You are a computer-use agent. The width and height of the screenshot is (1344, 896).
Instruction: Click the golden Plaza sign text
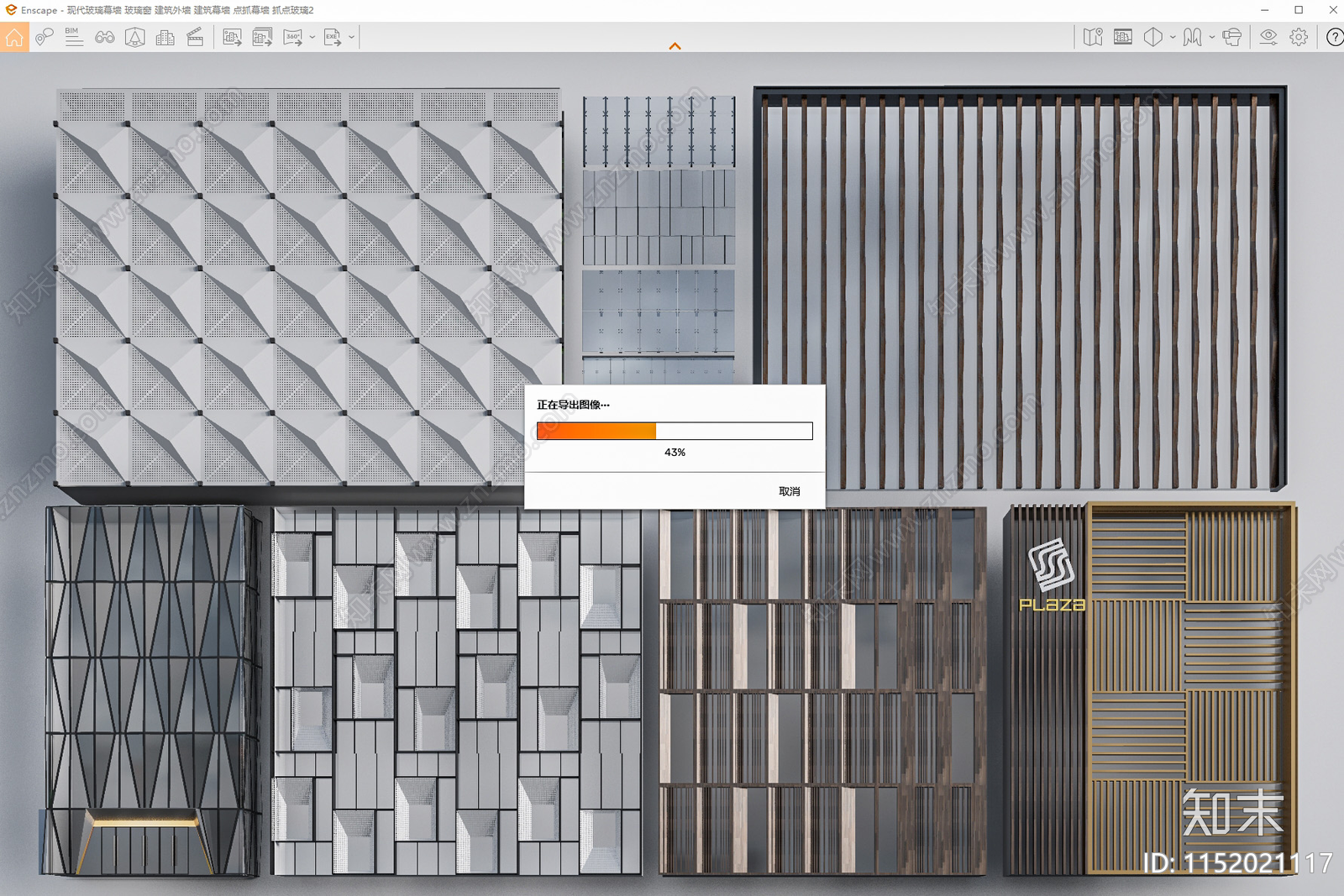point(1053,605)
